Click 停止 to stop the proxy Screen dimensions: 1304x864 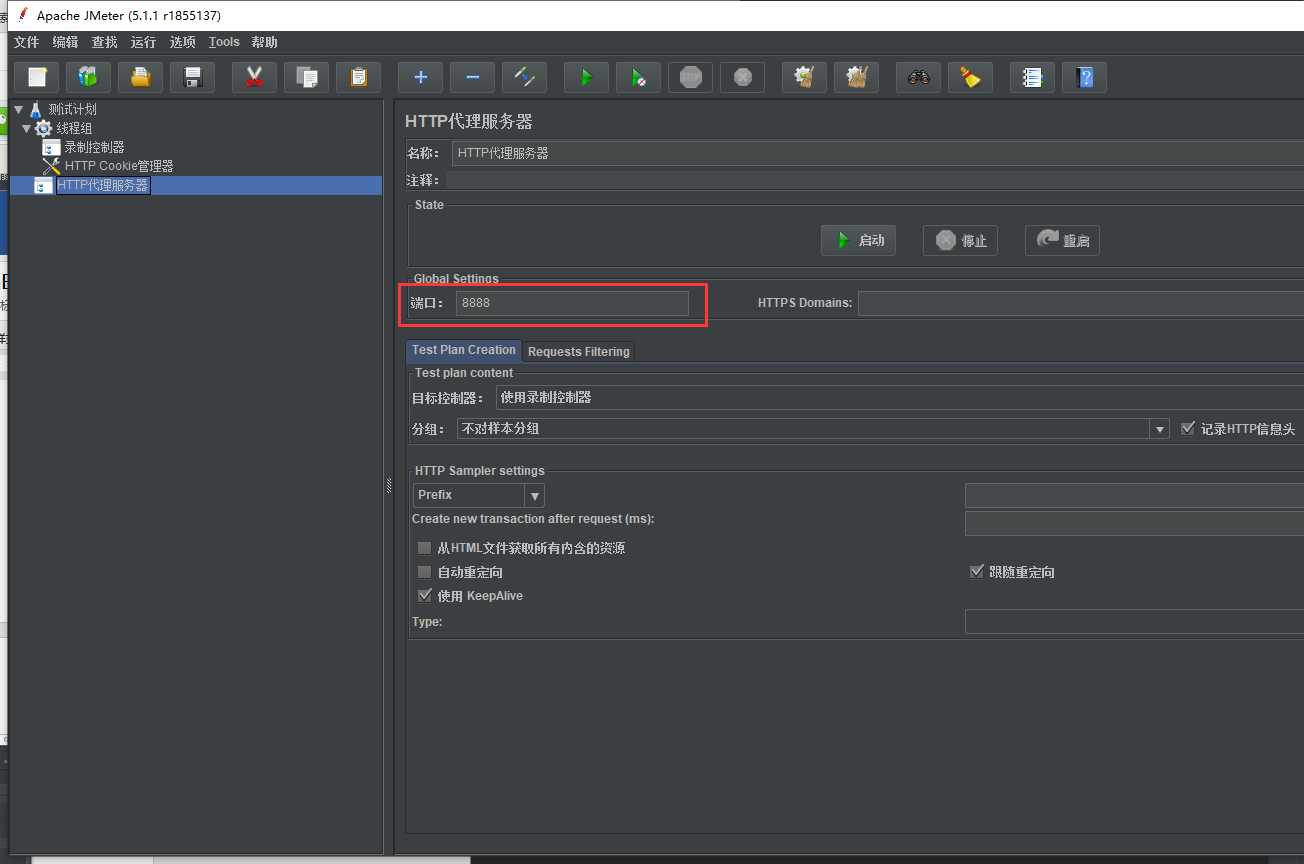960,240
